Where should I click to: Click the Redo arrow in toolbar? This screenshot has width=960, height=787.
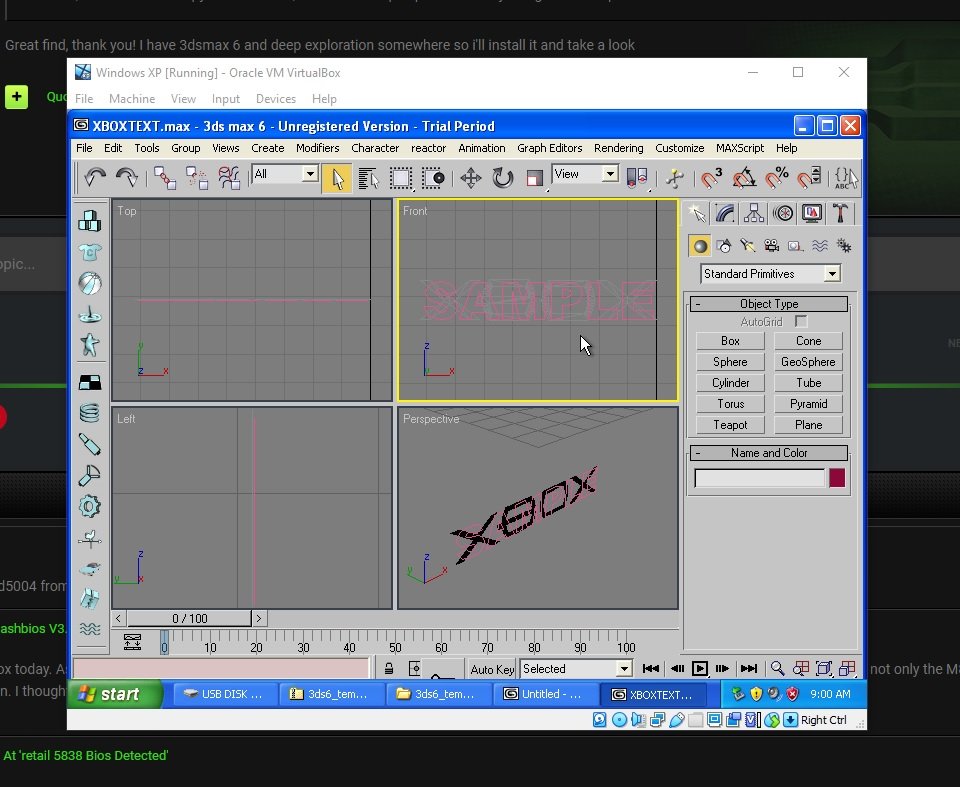click(x=127, y=178)
